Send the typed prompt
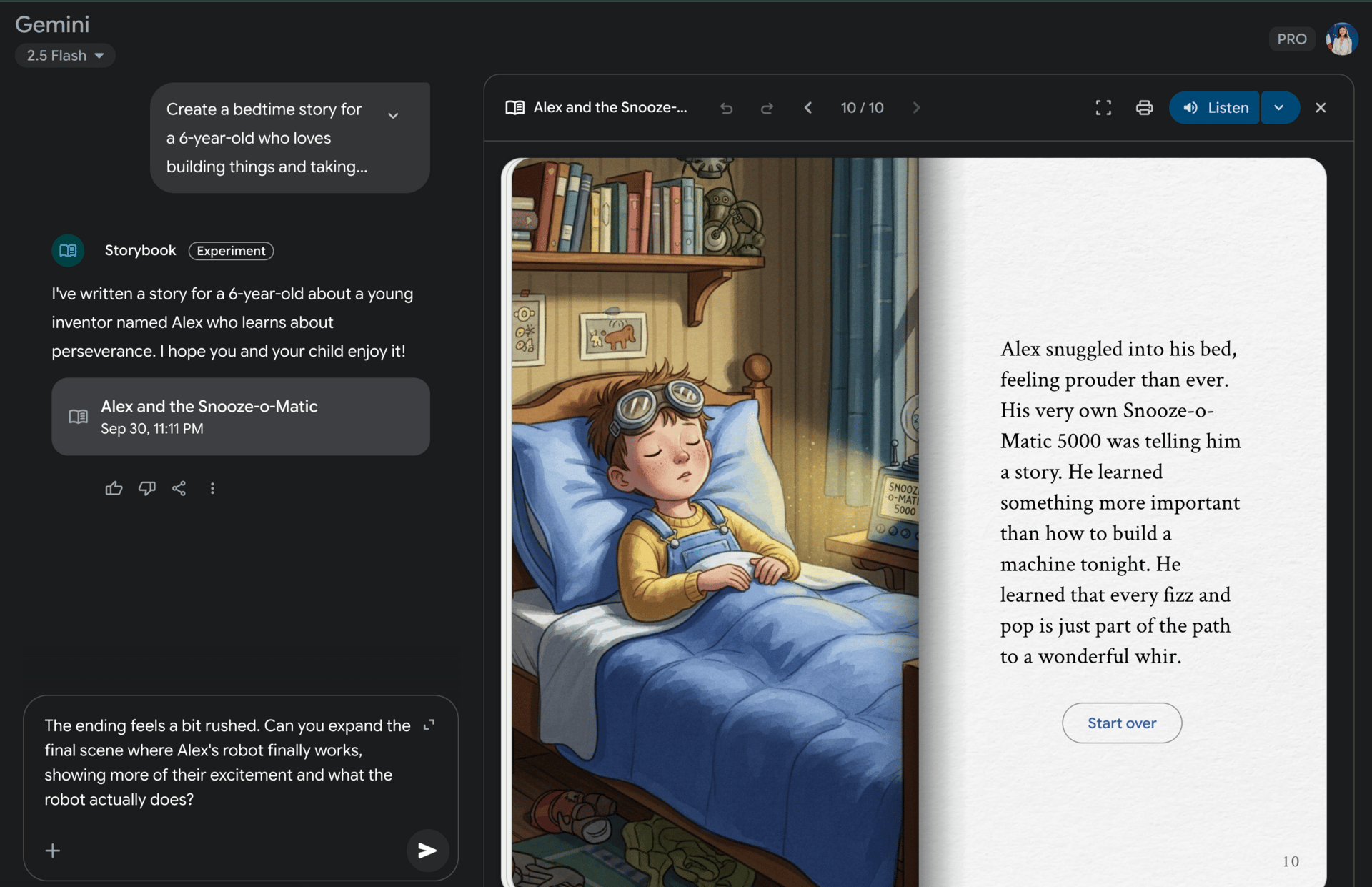Image resolution: width=1372 pixels, height=887 pixels. tap(427, 850)
